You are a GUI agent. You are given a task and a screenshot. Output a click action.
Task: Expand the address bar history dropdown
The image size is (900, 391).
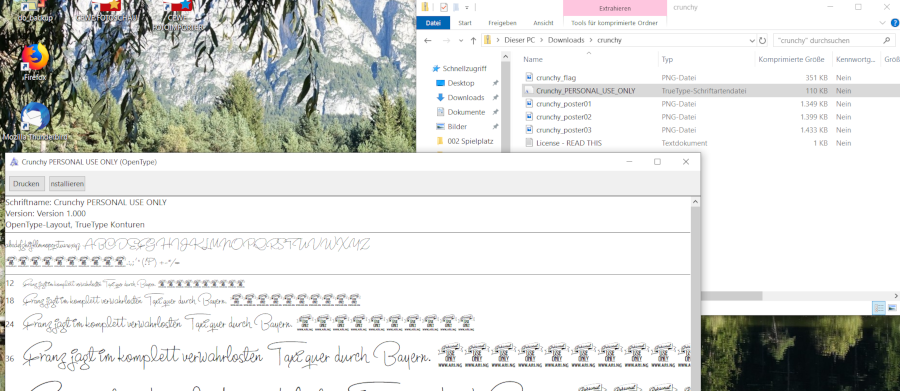[x=752, y=41]
